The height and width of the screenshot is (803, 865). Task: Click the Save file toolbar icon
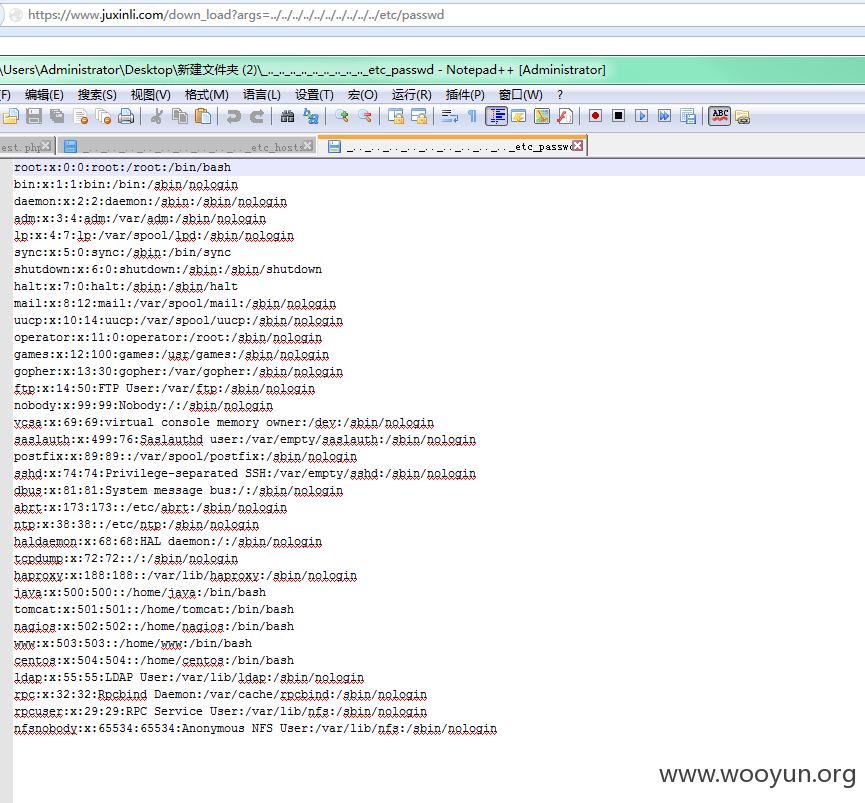(34, 116)
